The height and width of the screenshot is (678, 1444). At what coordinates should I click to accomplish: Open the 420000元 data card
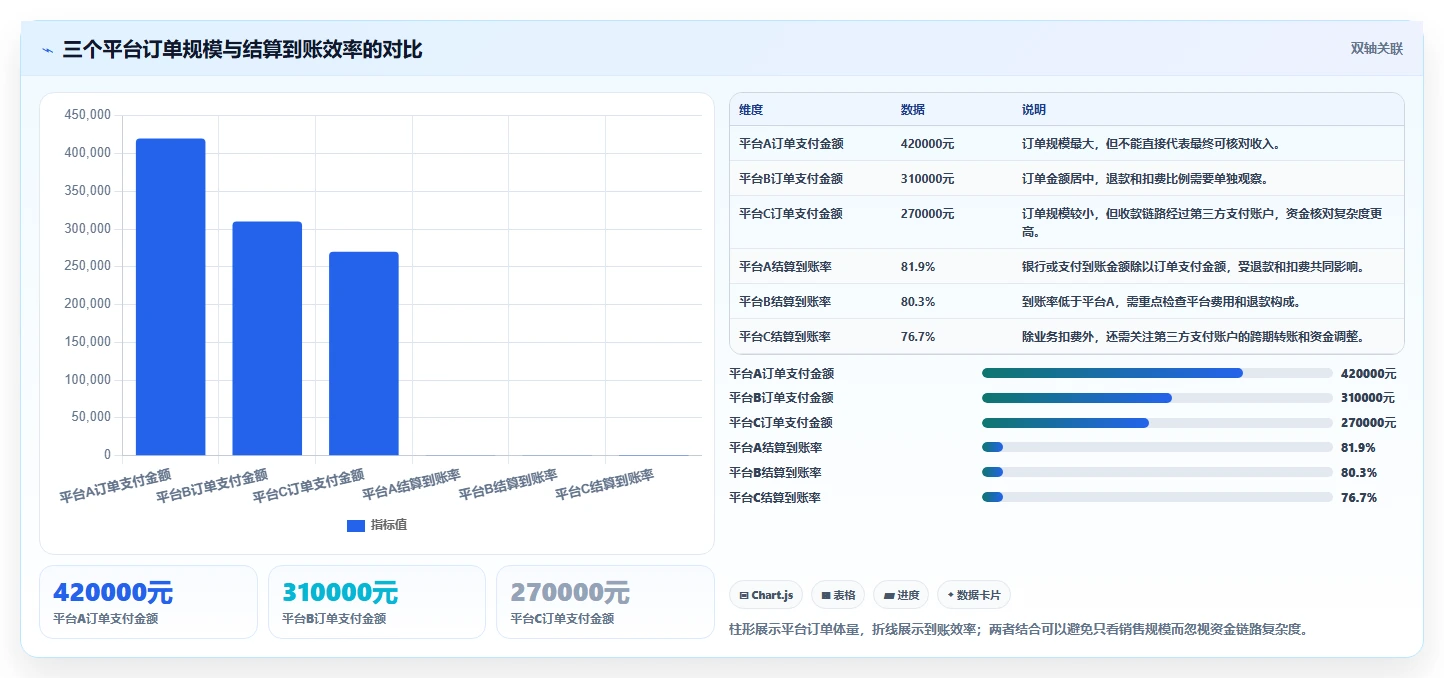coord(148,602)
